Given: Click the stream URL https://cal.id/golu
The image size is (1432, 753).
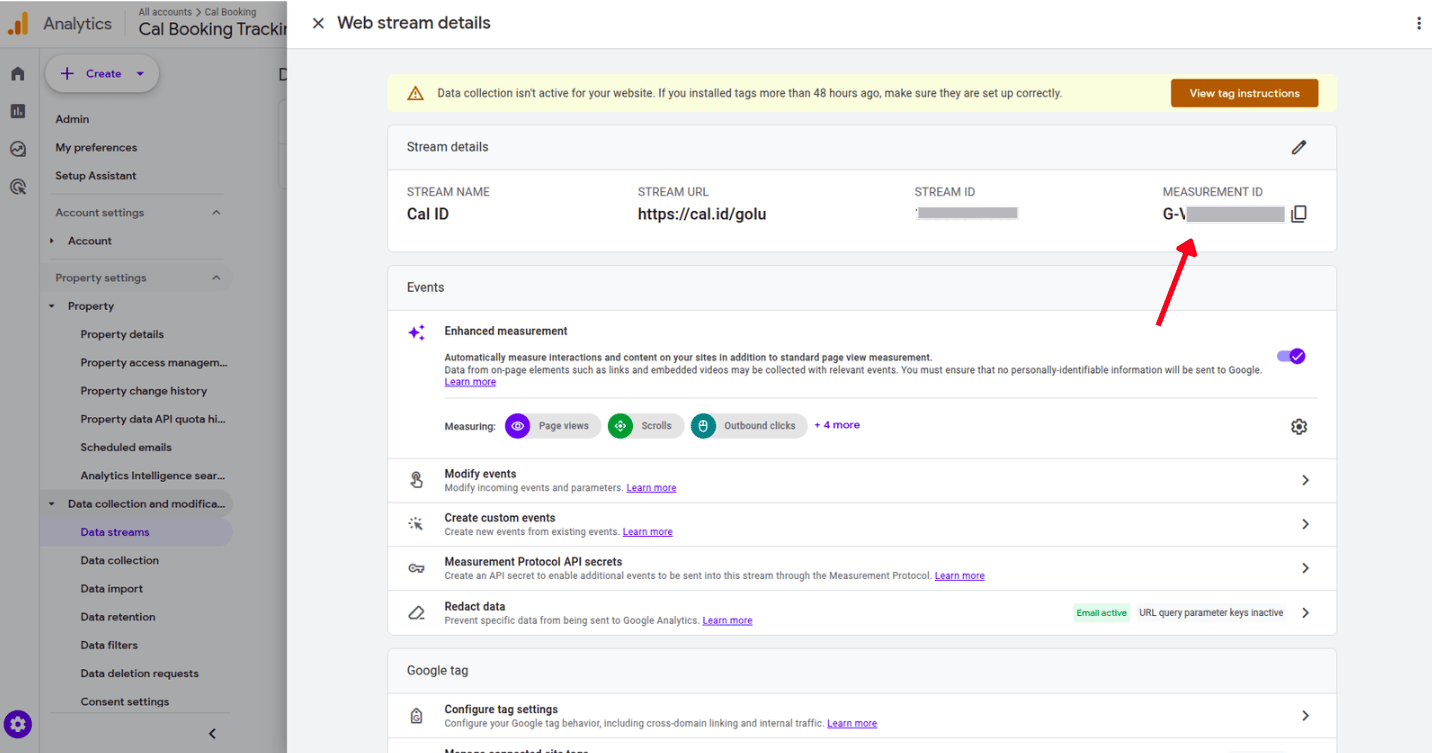Looking at the screenshot, I should (702, 214).
